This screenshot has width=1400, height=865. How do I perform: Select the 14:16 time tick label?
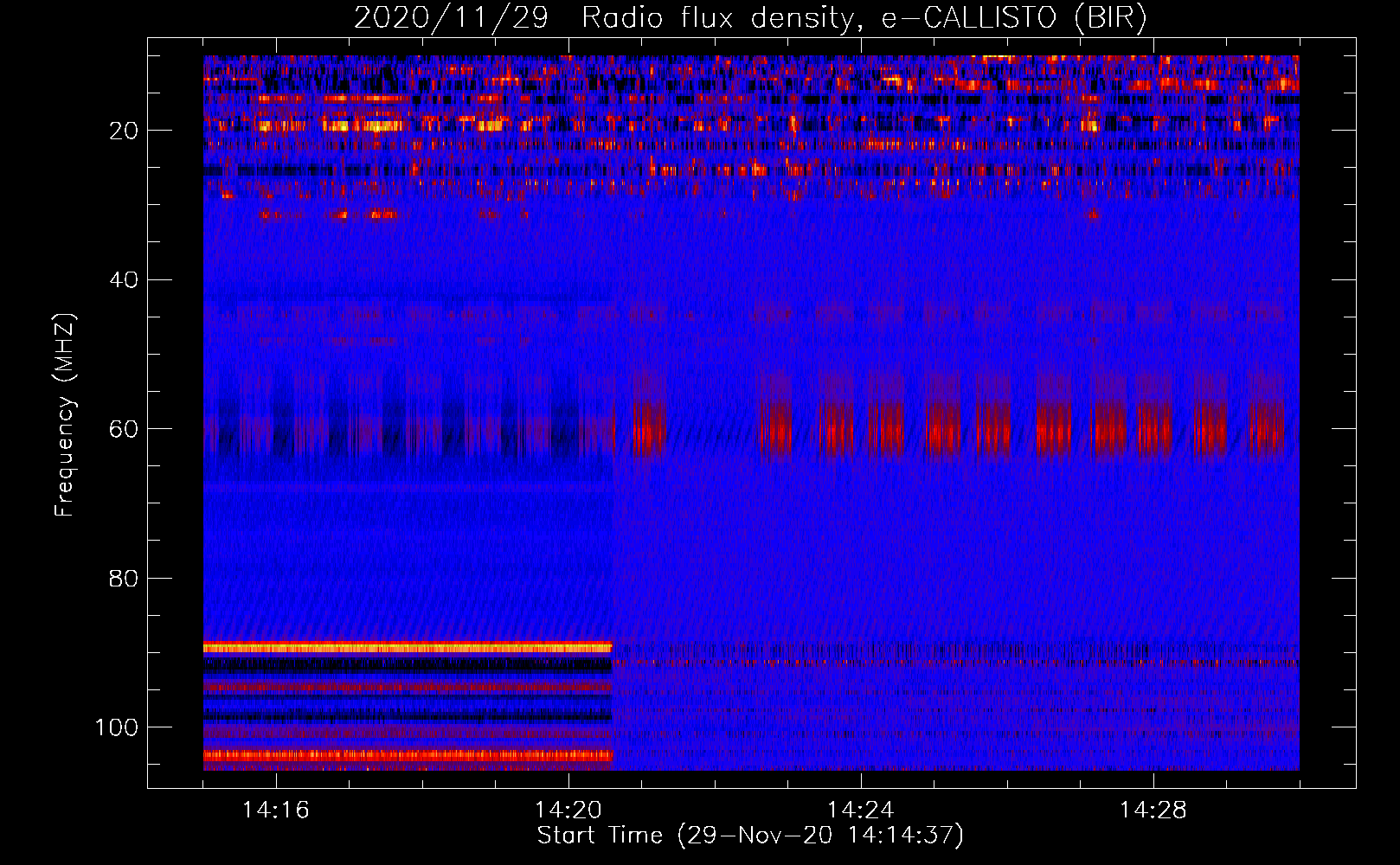click(x=276, y=811)
